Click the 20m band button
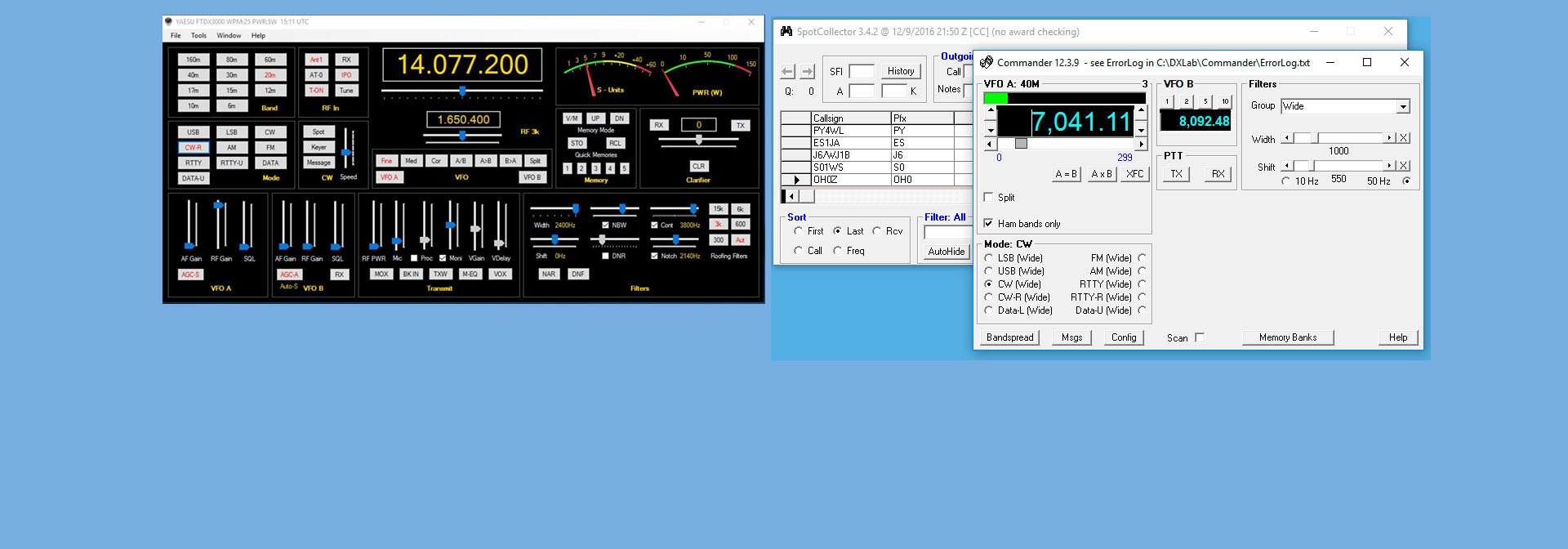 coord(270,75)
